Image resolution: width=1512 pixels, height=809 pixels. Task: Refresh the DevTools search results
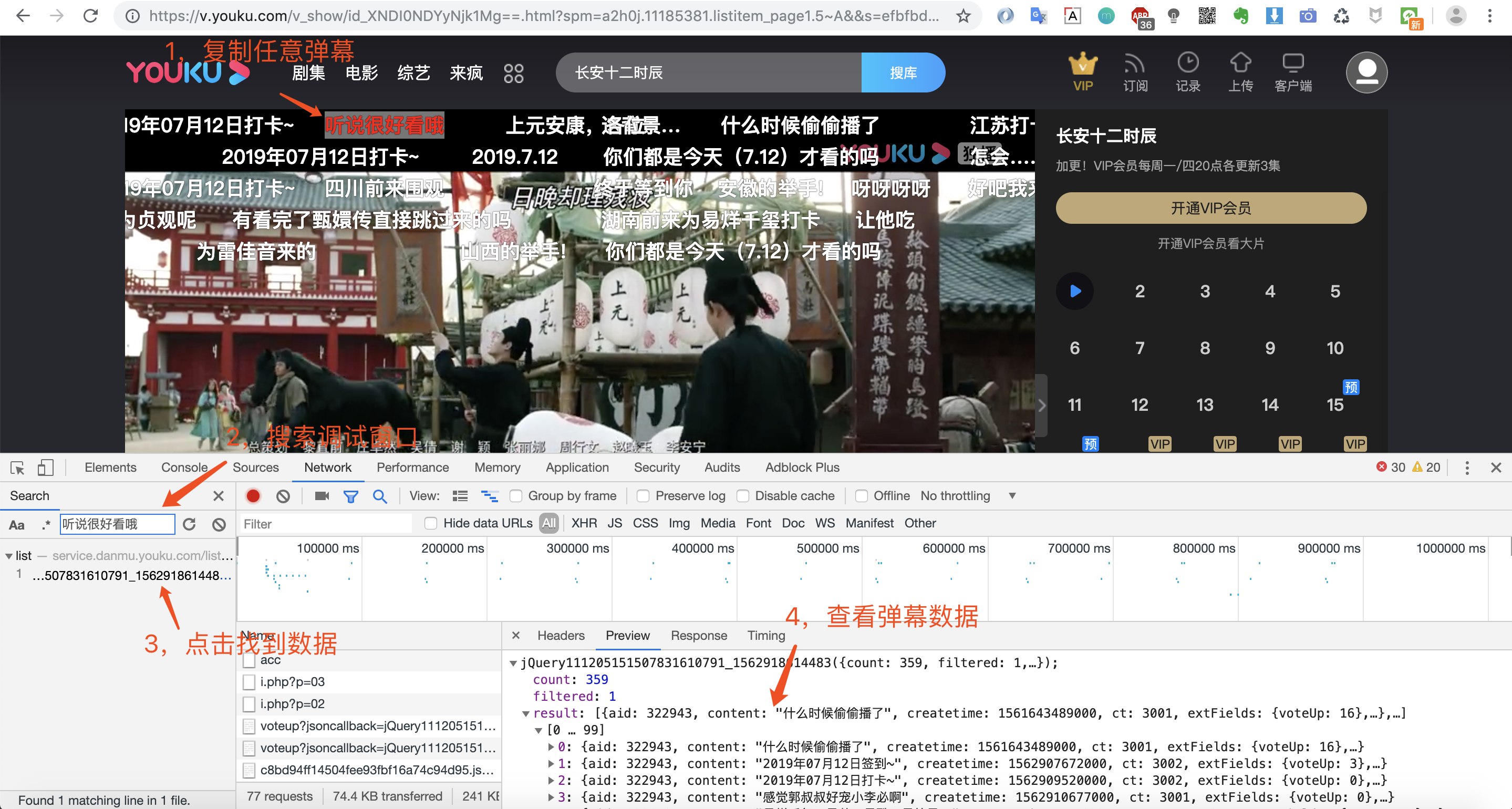pos(189,524)
